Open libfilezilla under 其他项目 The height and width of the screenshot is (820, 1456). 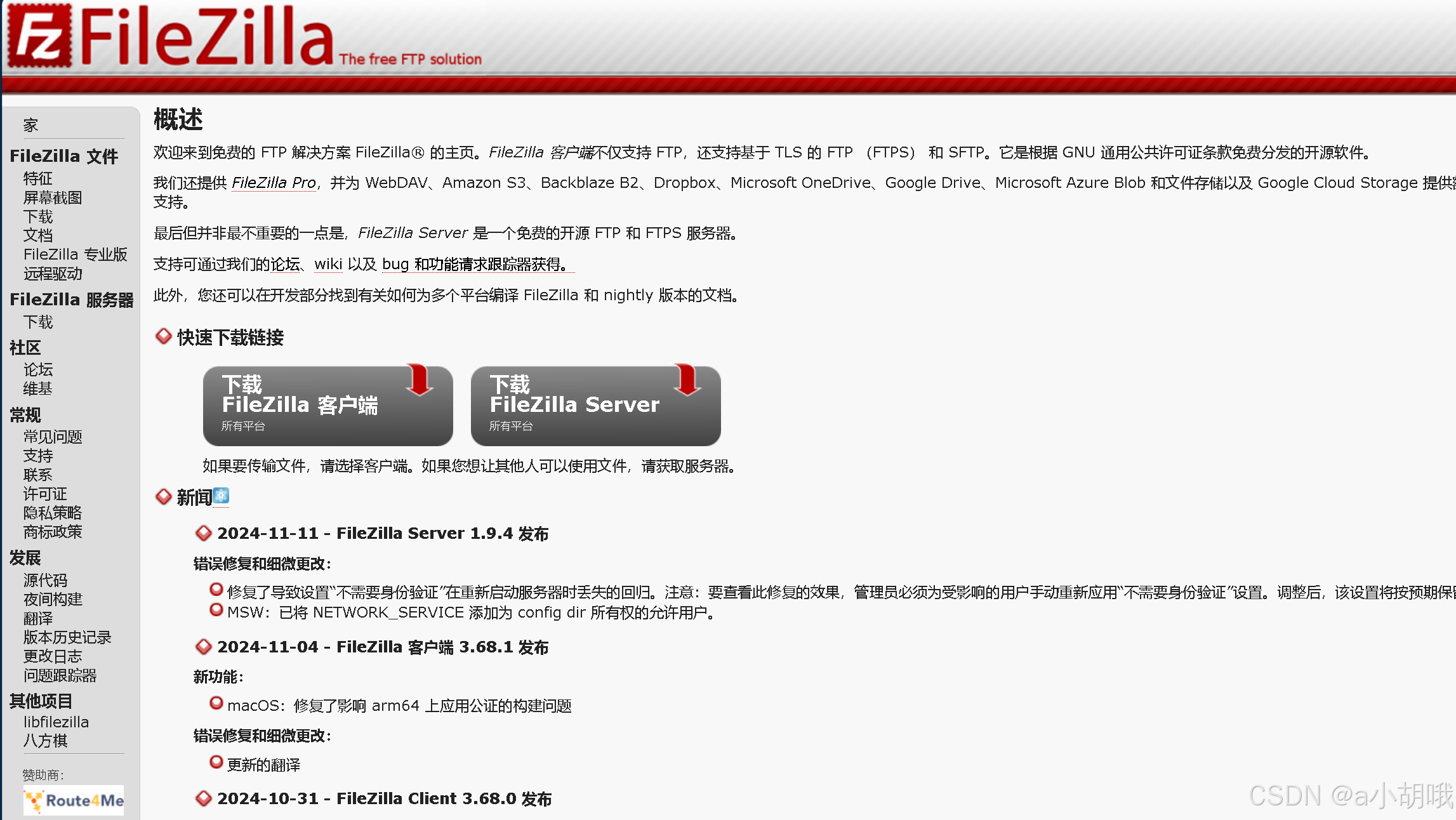[x=56, y=722]
